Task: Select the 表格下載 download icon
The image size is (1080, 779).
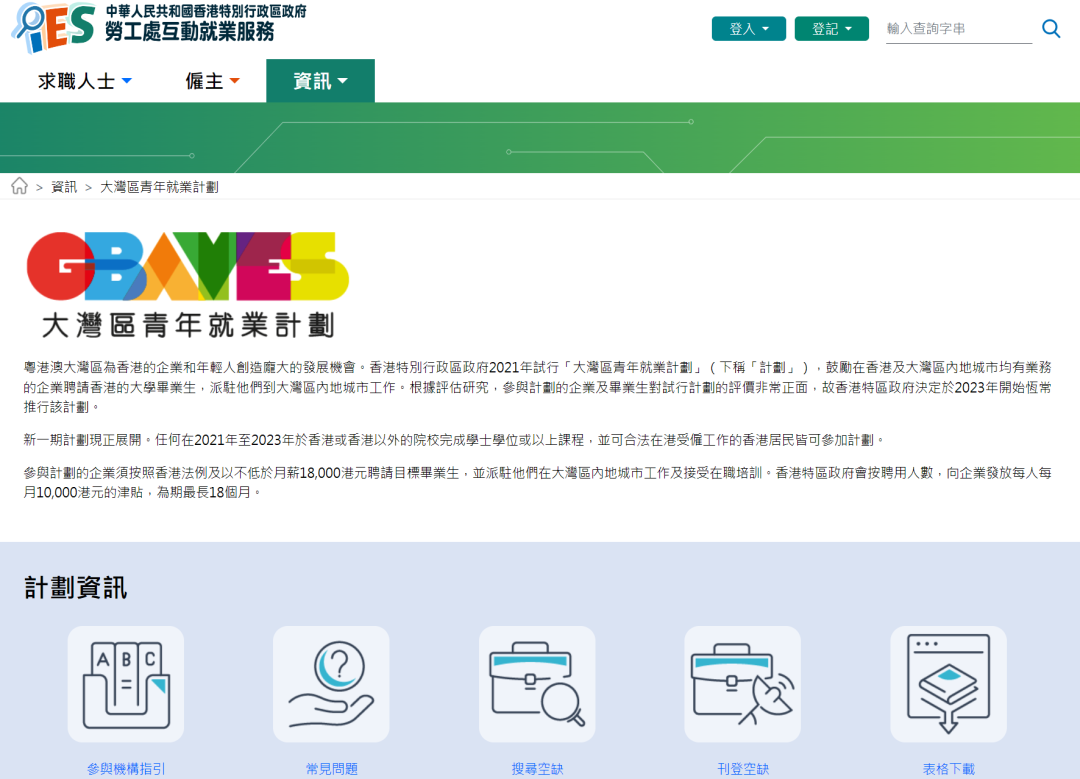Action: [948, 684]
